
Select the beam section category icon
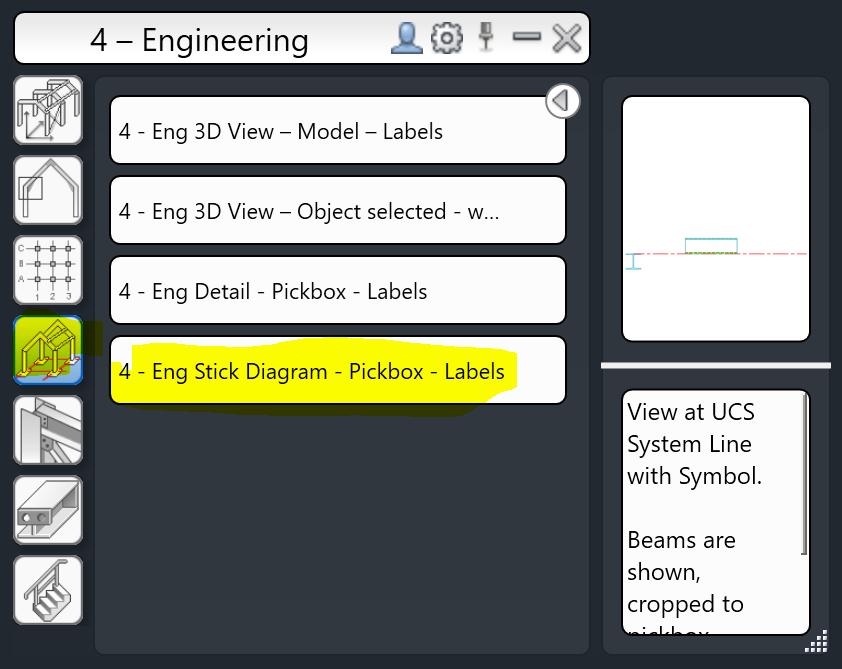coord(47,510)
